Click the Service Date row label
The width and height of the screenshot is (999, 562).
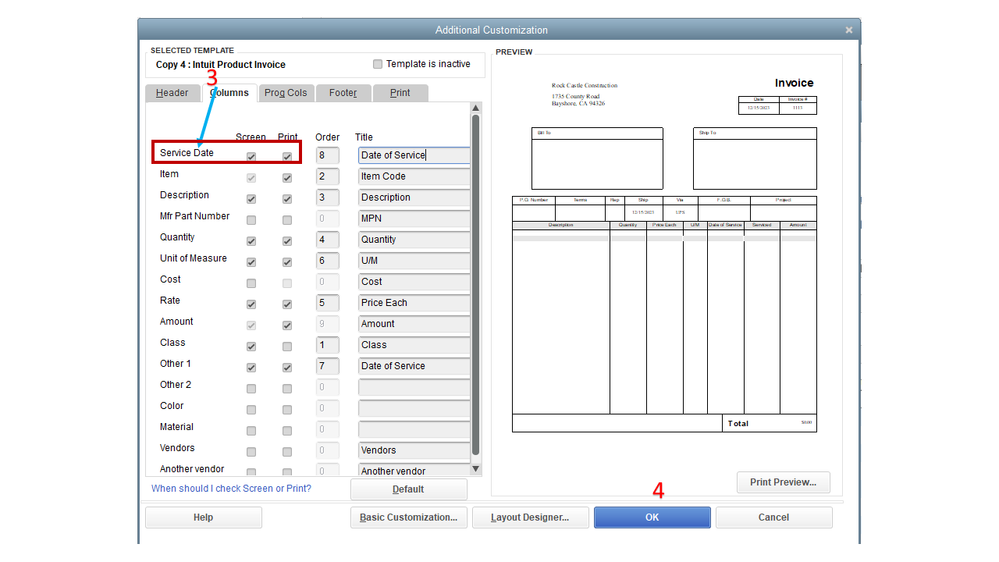[x=187, y=153]
